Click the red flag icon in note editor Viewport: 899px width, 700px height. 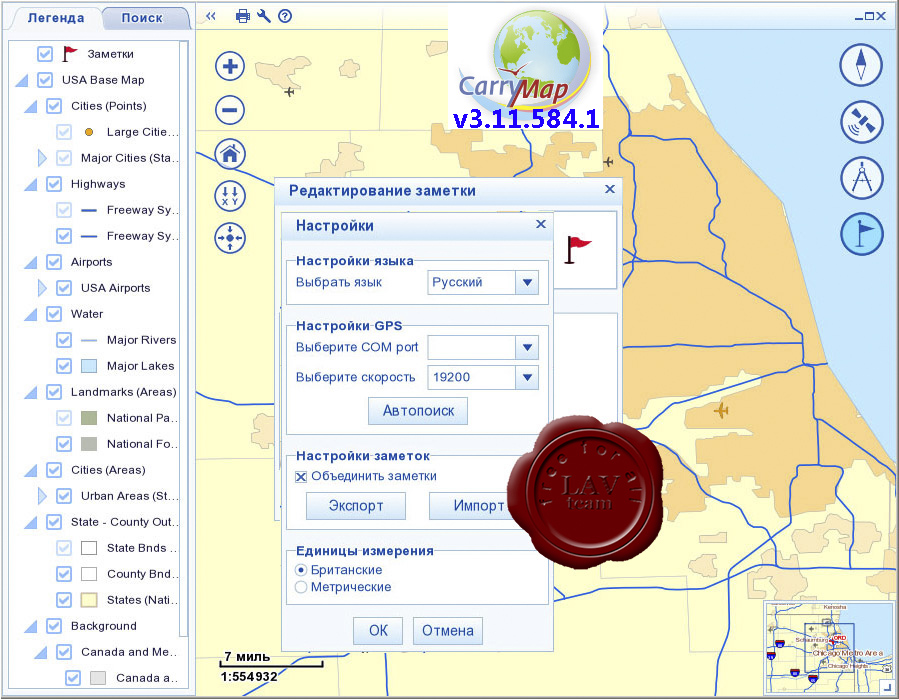coord(577,249)
